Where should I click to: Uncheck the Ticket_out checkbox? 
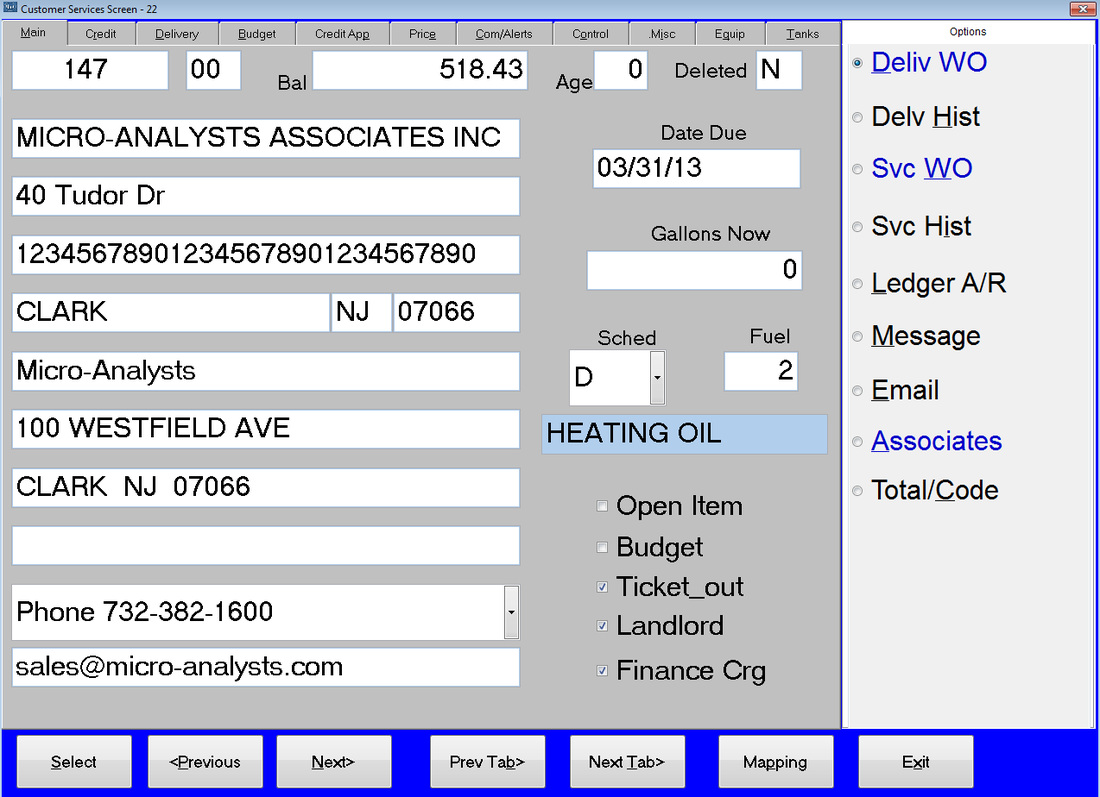click(602, 587)
